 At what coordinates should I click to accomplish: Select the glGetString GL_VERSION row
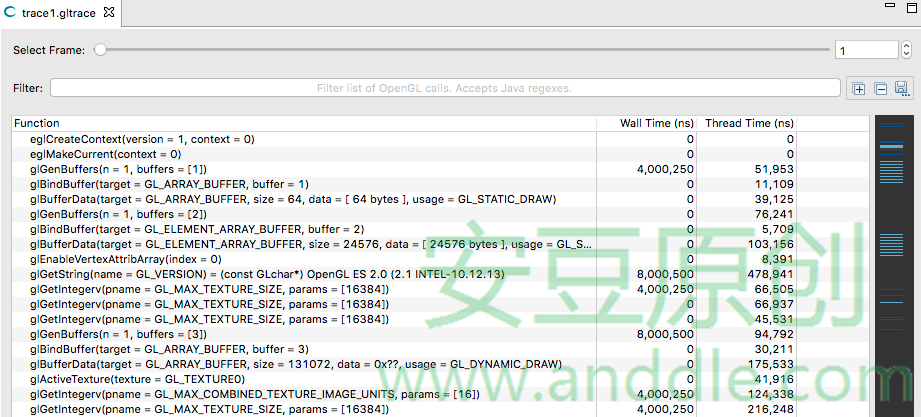(440, 274)
